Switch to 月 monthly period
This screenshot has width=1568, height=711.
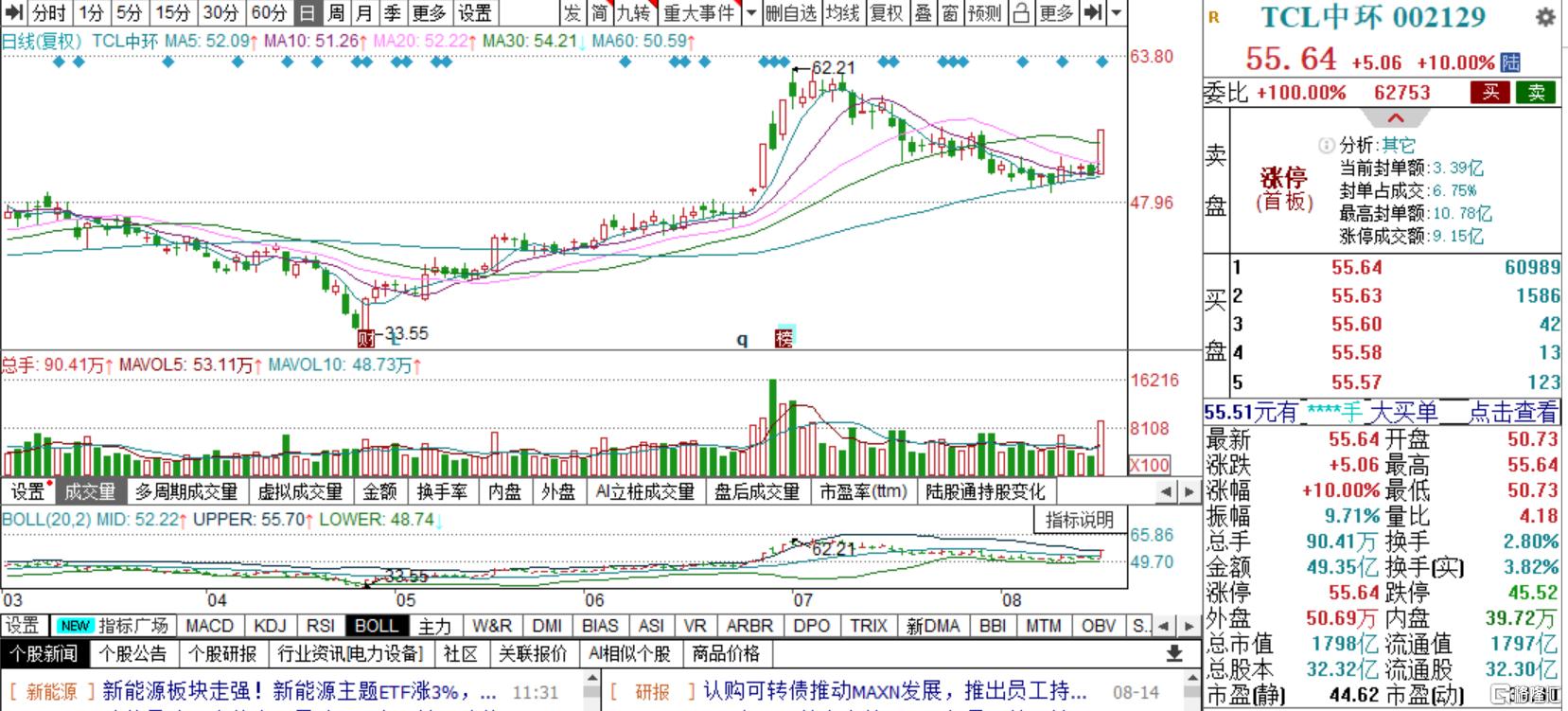tap(364, 12)
